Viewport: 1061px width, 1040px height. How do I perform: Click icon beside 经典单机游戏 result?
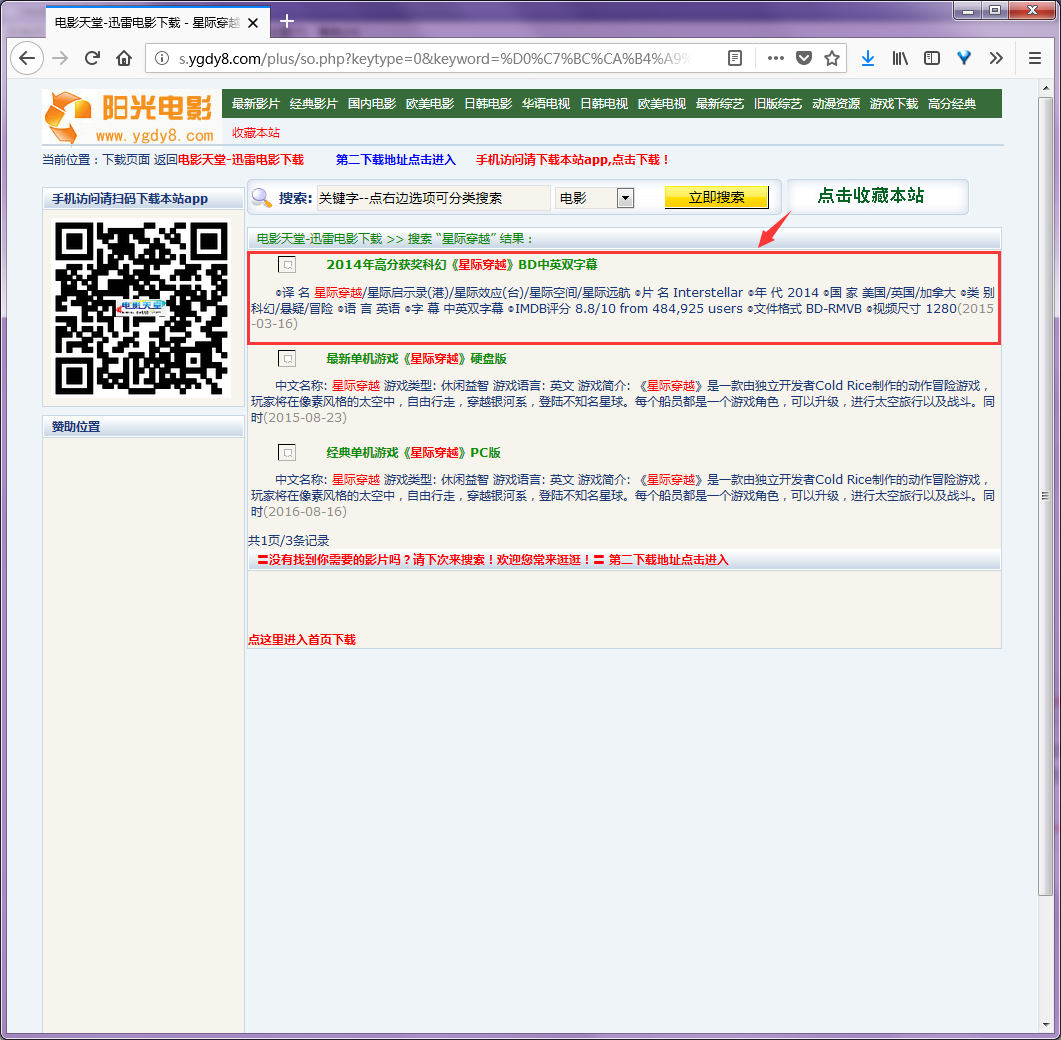(x=287, y=453)
